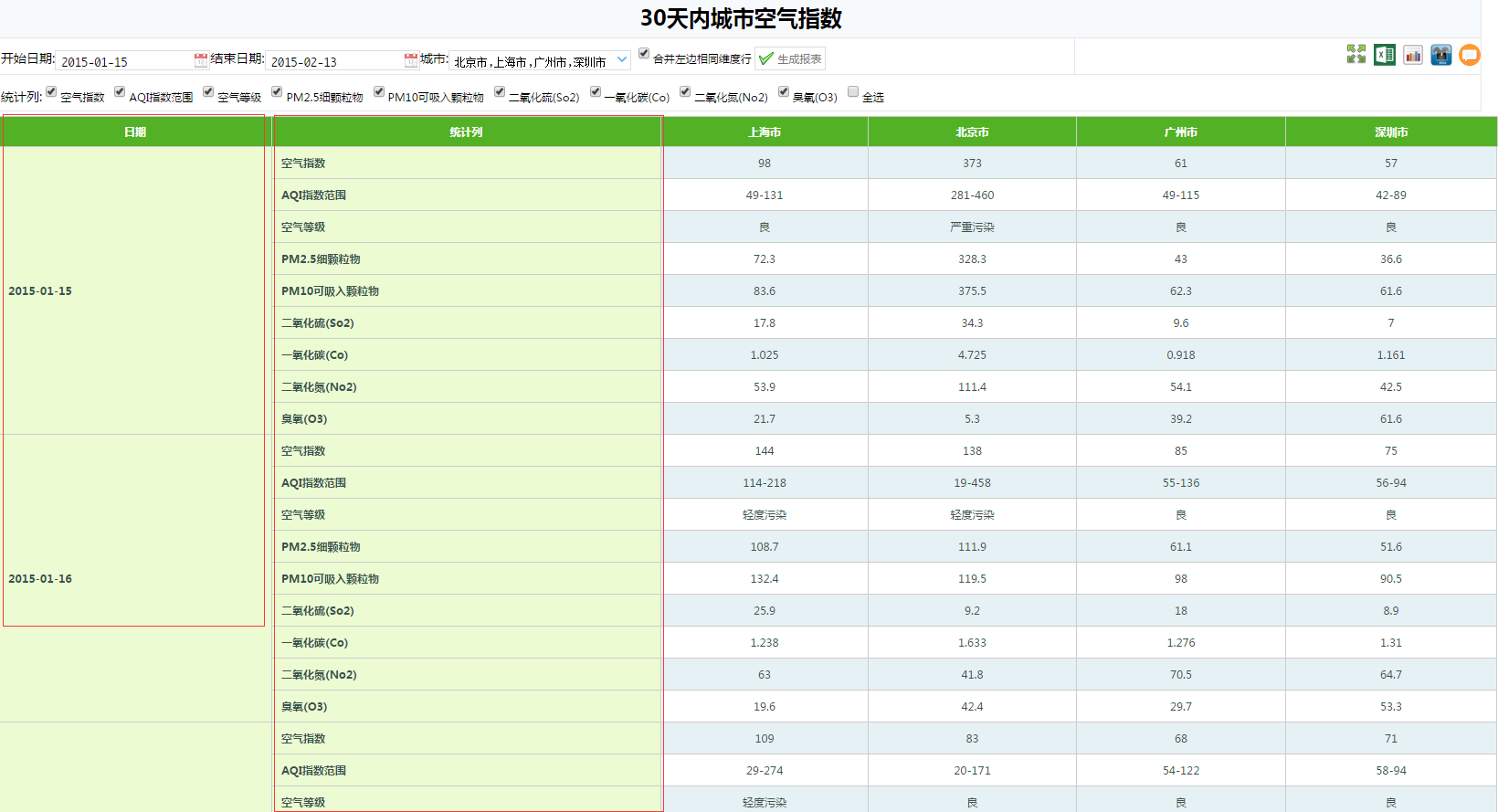Open the end date calendar picker
Viewport: 1498px width, 812px height.
point(411,60)
